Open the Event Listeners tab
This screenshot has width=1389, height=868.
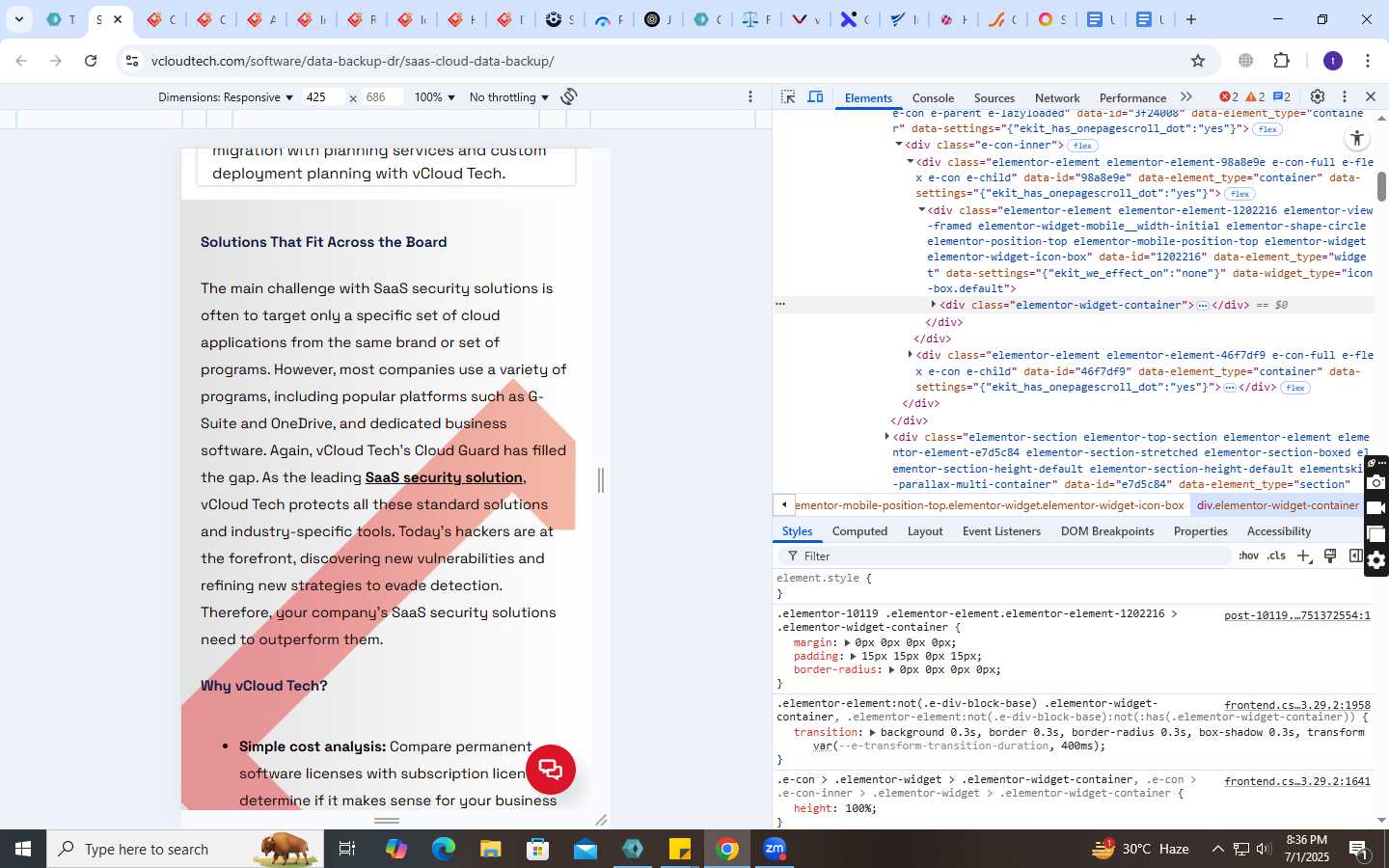[1001, 531]
